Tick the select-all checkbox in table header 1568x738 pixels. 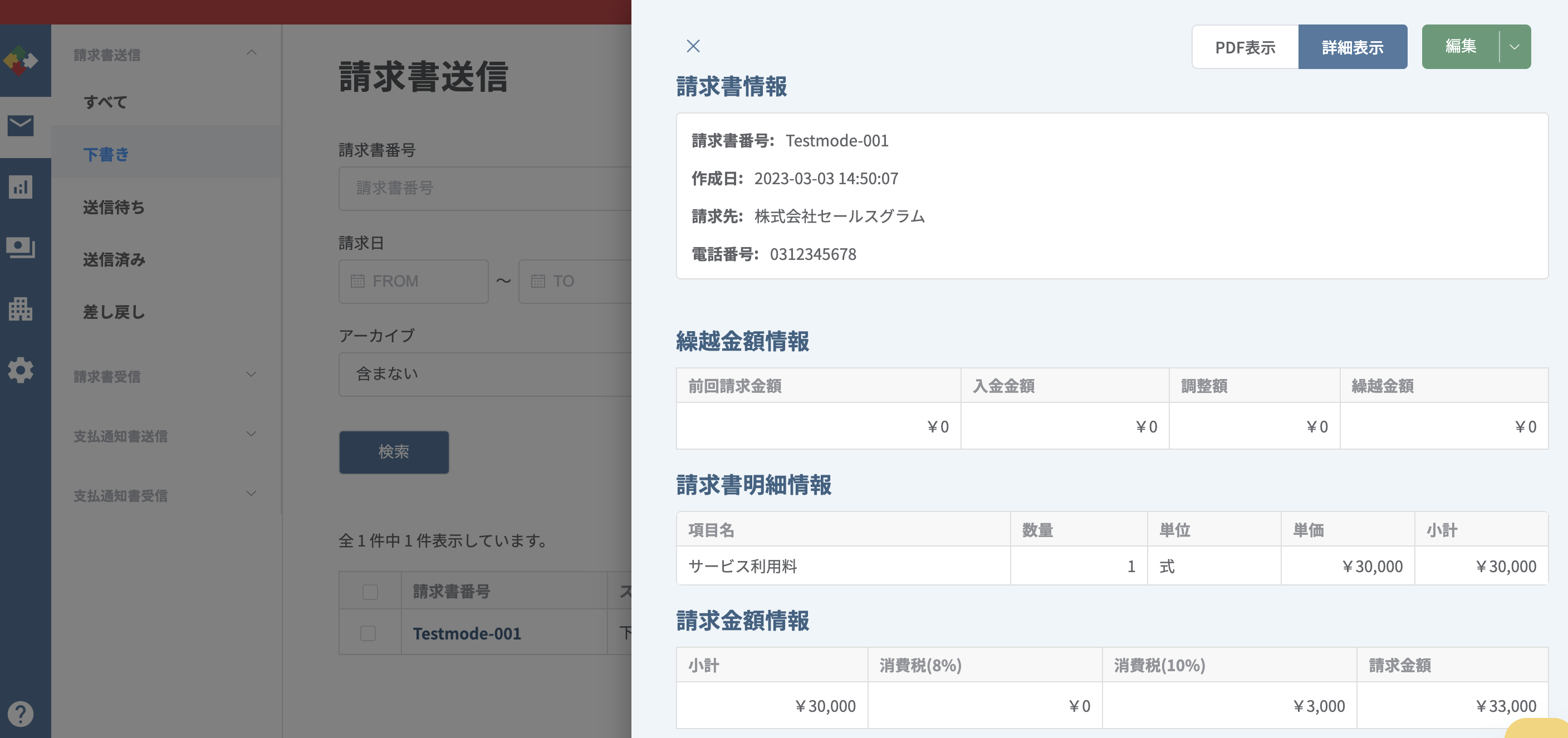point(370,592)
